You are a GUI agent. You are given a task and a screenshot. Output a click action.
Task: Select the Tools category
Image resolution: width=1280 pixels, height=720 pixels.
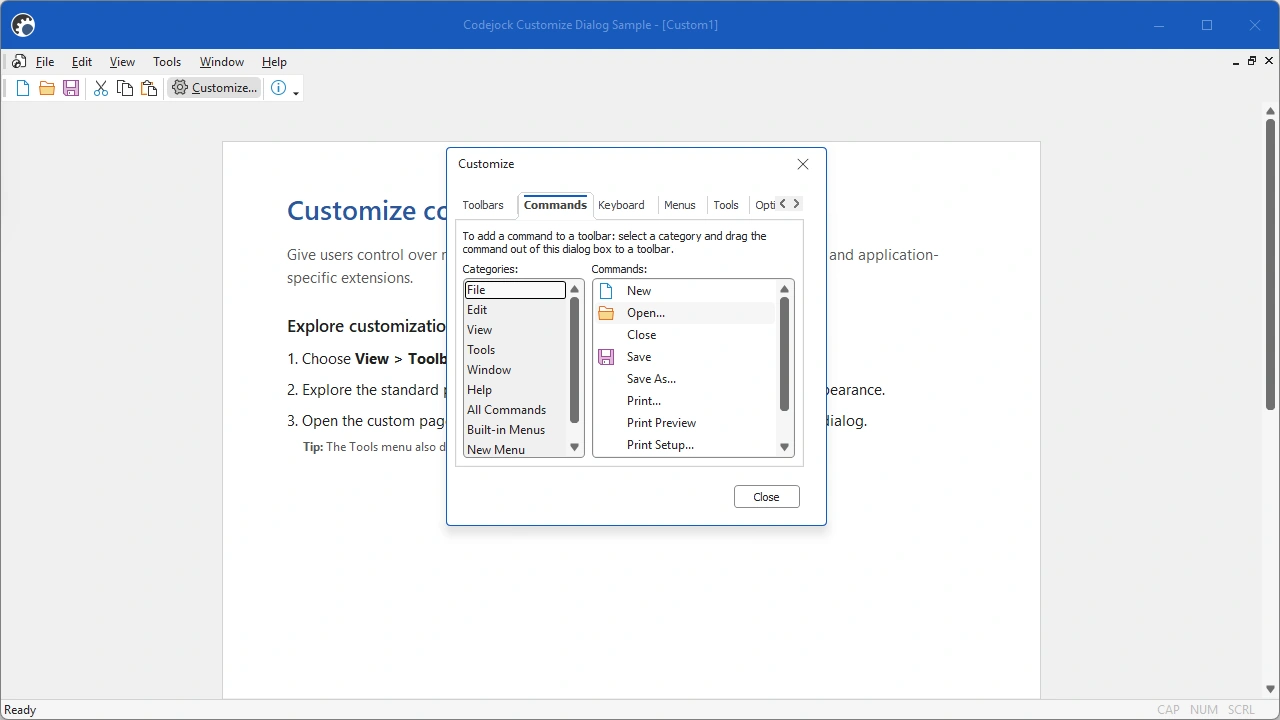(x=515, y=350)
